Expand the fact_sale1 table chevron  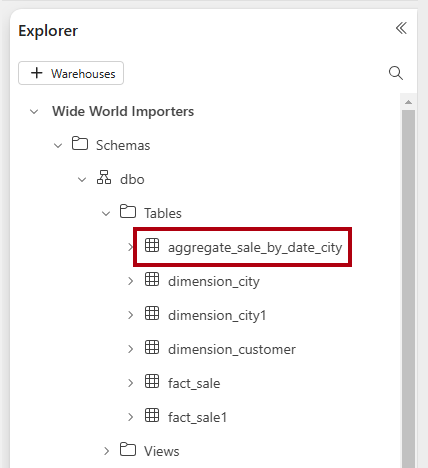coord(130,417)
